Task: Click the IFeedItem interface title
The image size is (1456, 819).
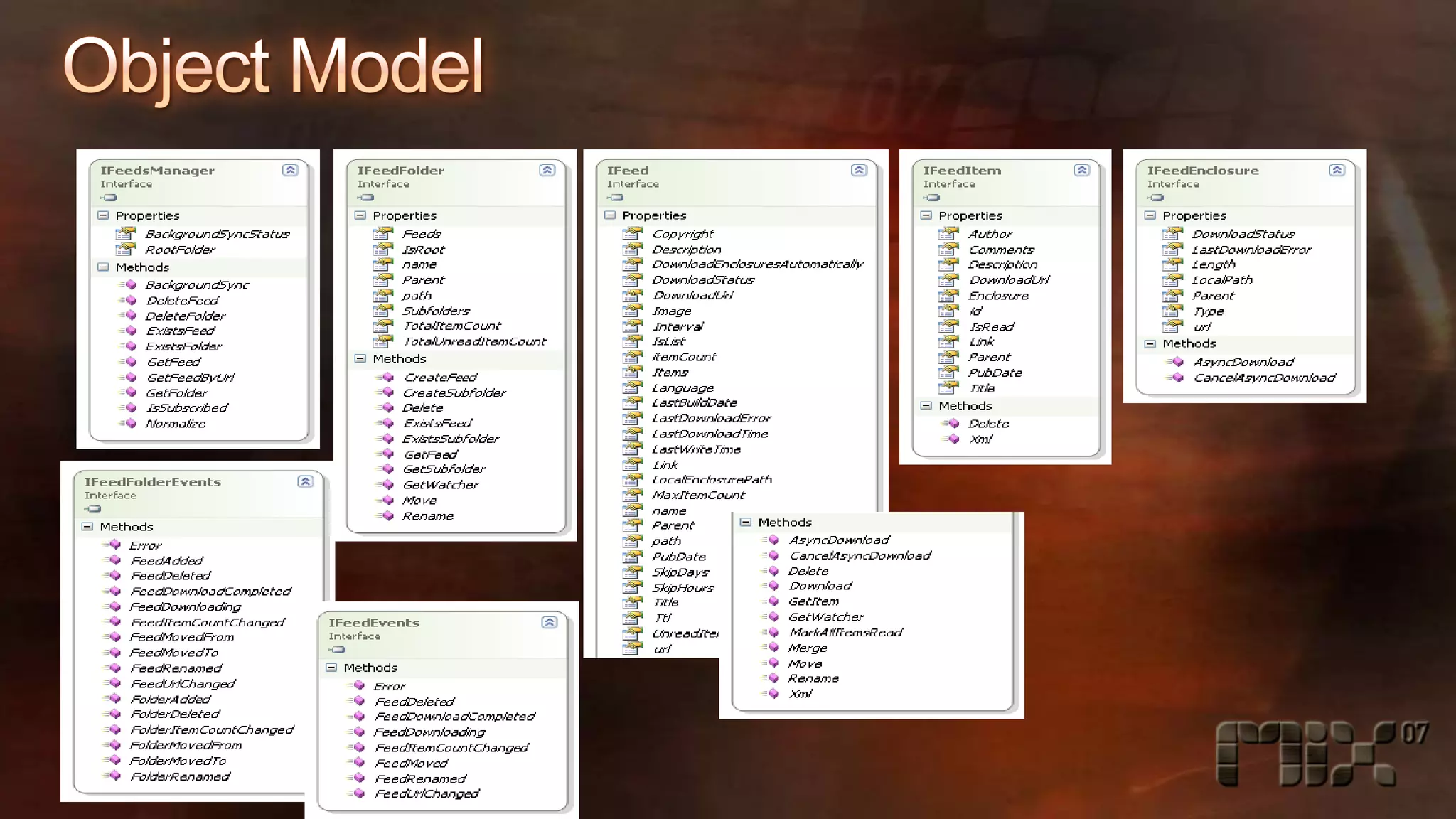Action: (961, 171)
